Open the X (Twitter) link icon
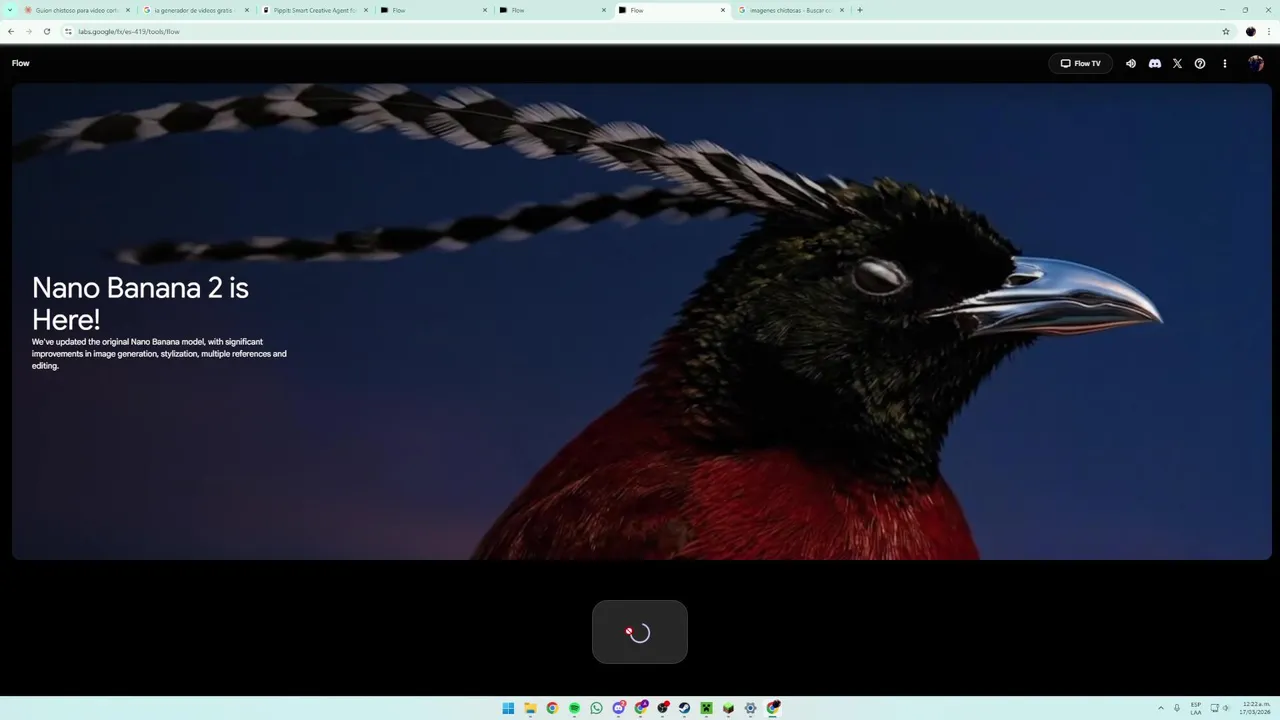Image resolution: width=1280 pixels, height=720 pixels. pyautogui.click(x=1177, y=63)
